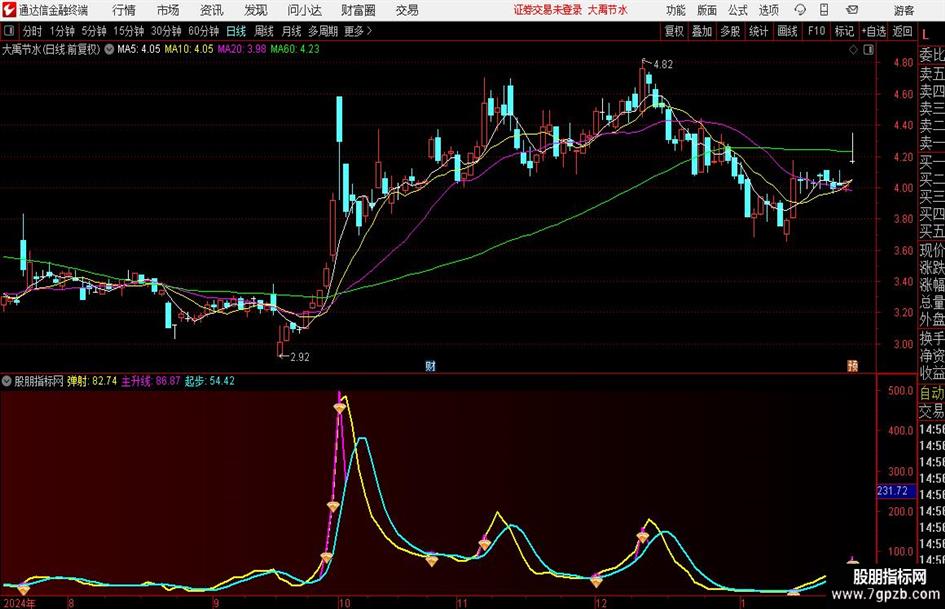945x609 pixels.
Task: Select the 日线 daily period tab
Action: coord(236,31)
